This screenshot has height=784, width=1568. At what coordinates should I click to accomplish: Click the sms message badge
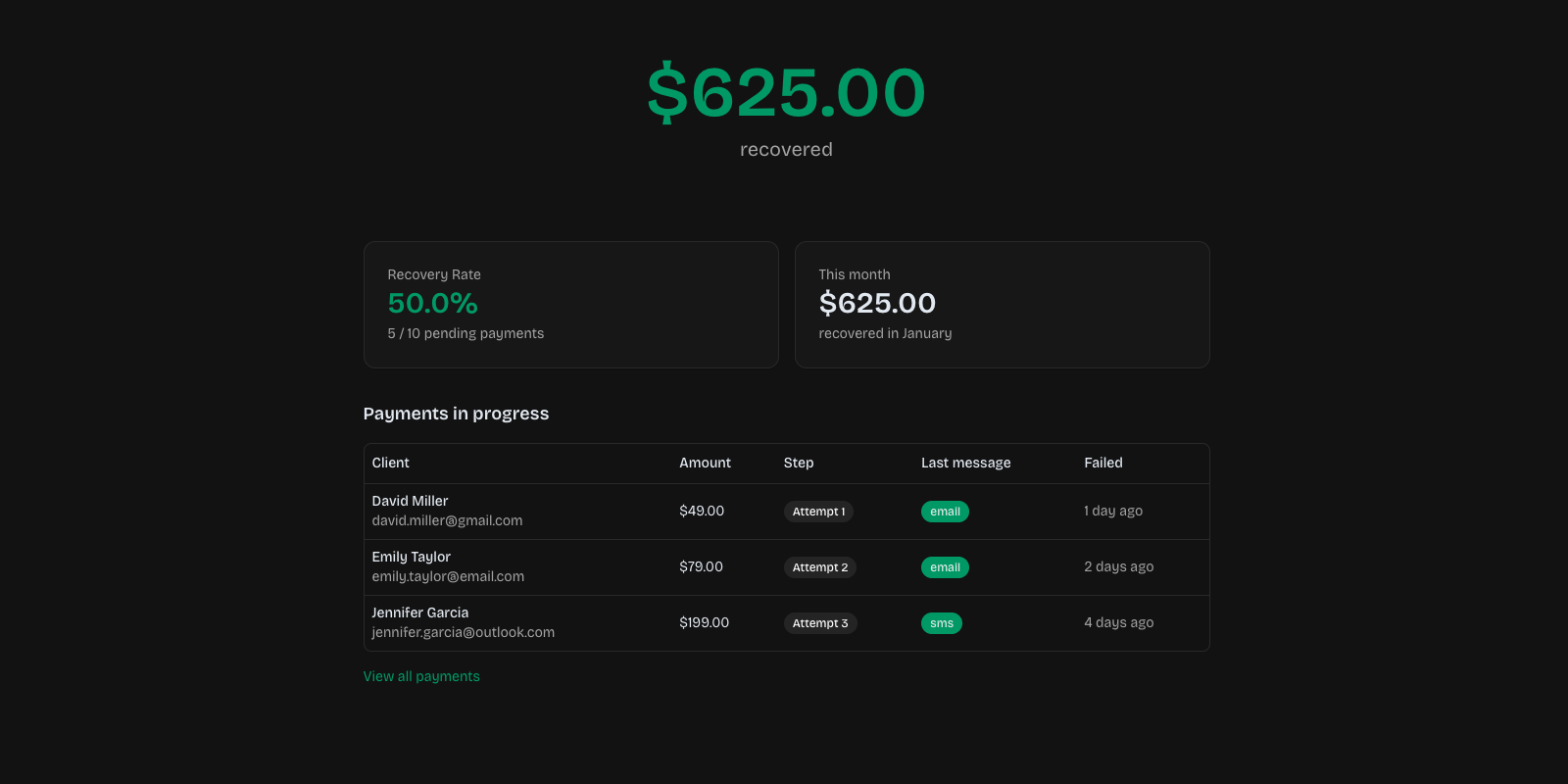point(942,623)
